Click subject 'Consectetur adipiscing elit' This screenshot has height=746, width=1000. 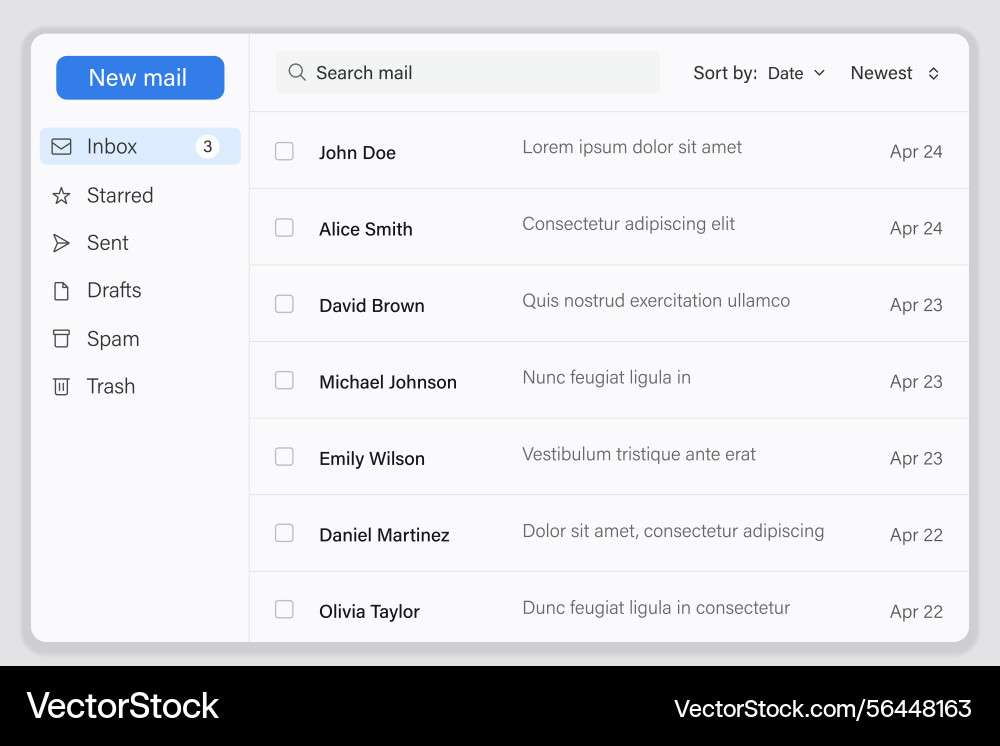[628, 224]
